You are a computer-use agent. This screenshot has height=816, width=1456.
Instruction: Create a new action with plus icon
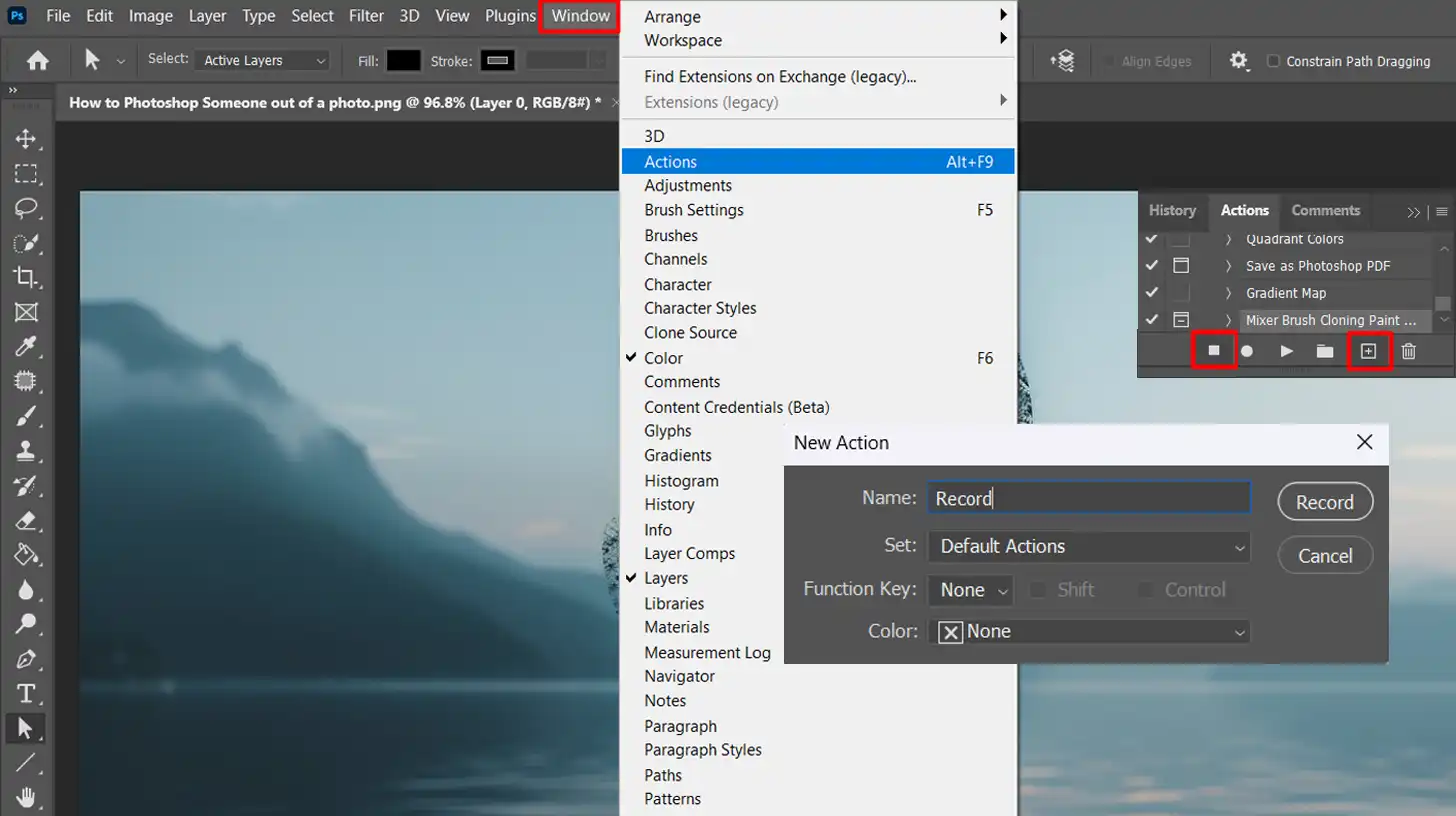[1369, 351]
